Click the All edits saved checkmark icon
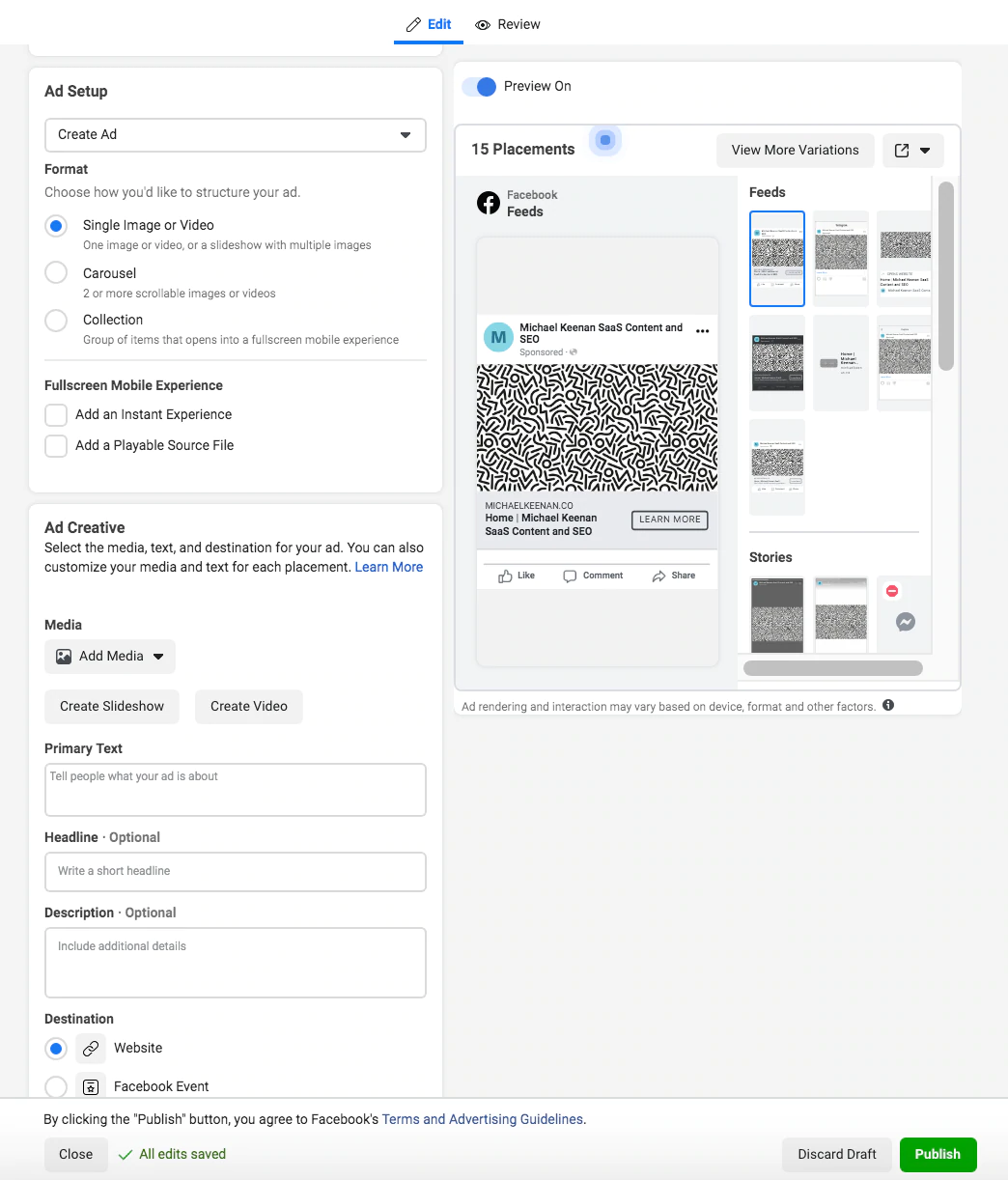1008x1180 pixels. pyautogui.click(x=125, y=1154)
